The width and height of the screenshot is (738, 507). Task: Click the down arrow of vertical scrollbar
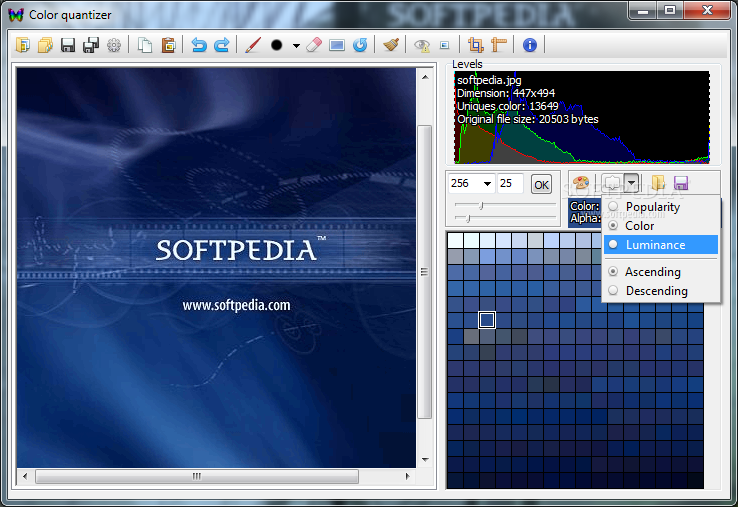coord(425,459)
